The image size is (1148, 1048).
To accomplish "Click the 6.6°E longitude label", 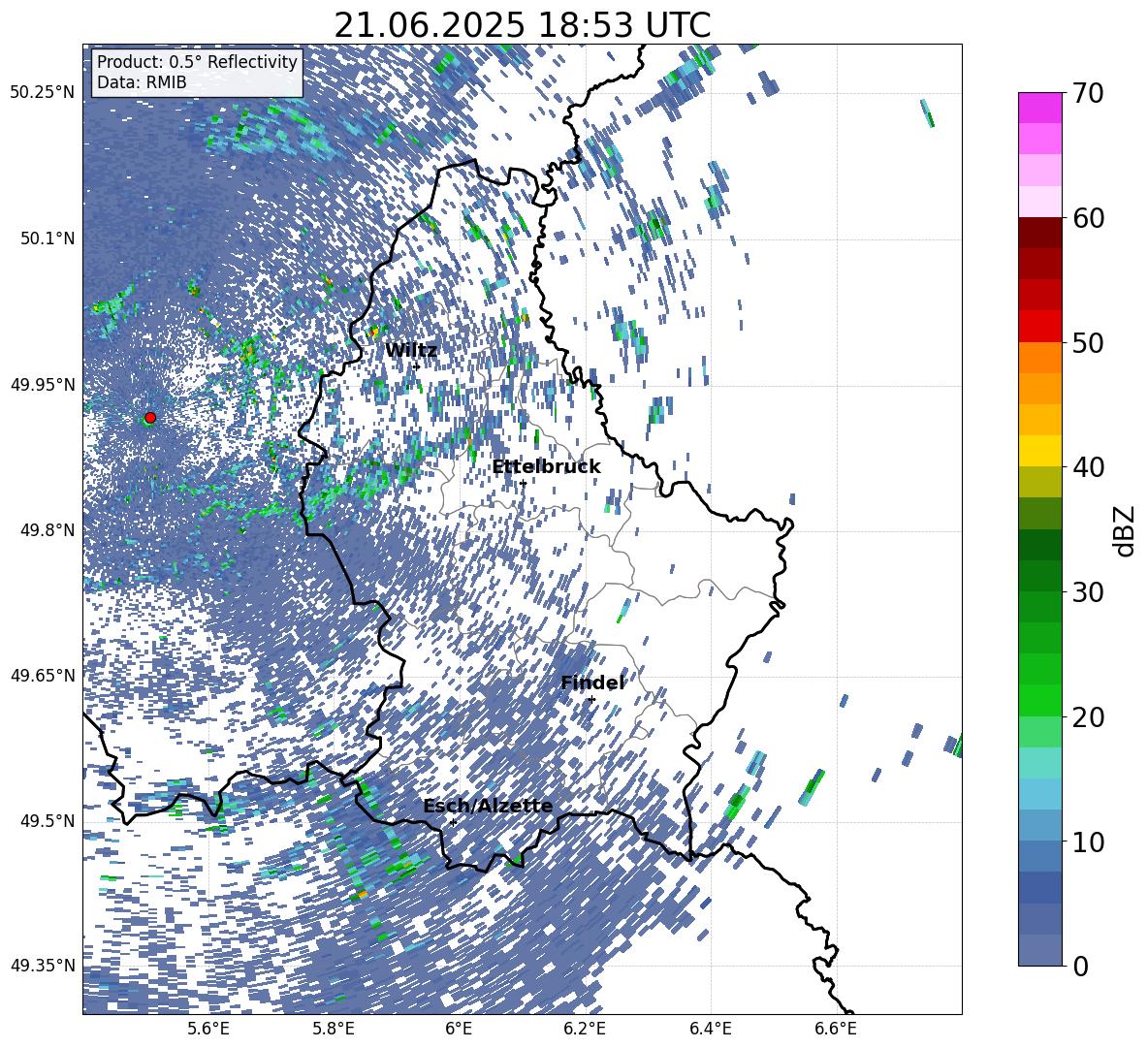I will click(x=836, y=1029).
